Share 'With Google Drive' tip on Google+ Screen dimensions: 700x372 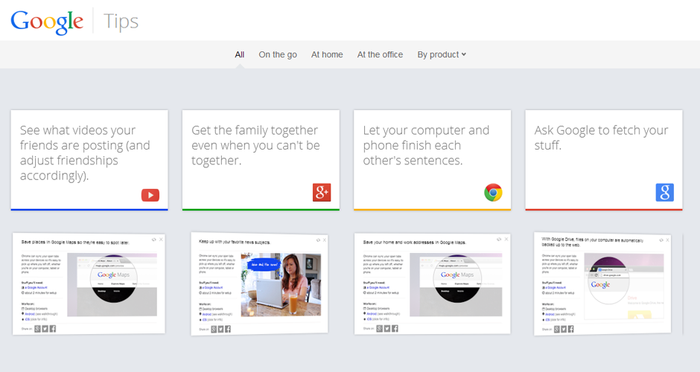(x=557, y=329)
